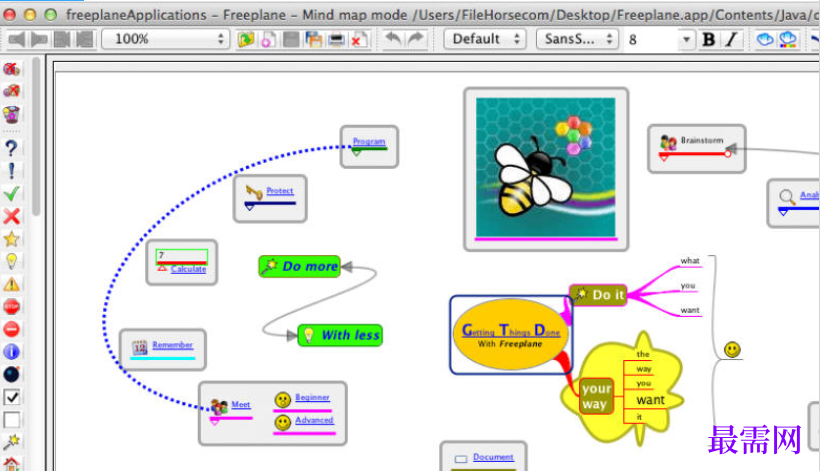Click the close map red X document icon

pyautogui.click(x=359, y=39)
